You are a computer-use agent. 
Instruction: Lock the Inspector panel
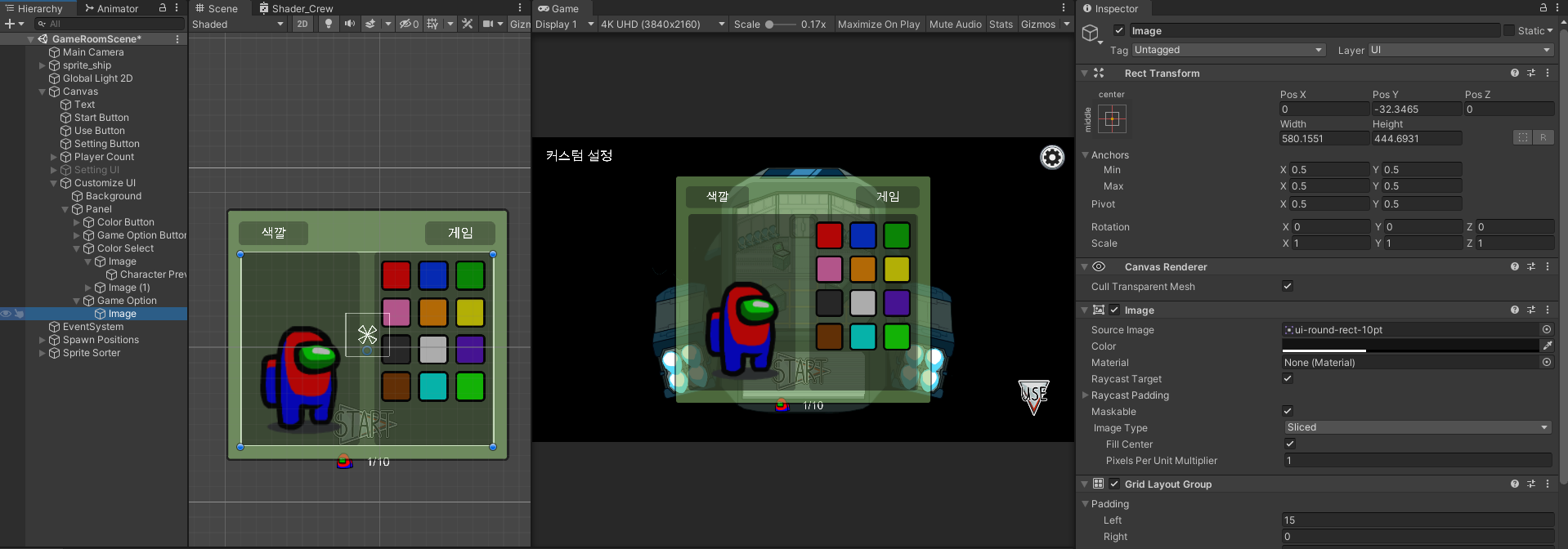point(1543,8)
